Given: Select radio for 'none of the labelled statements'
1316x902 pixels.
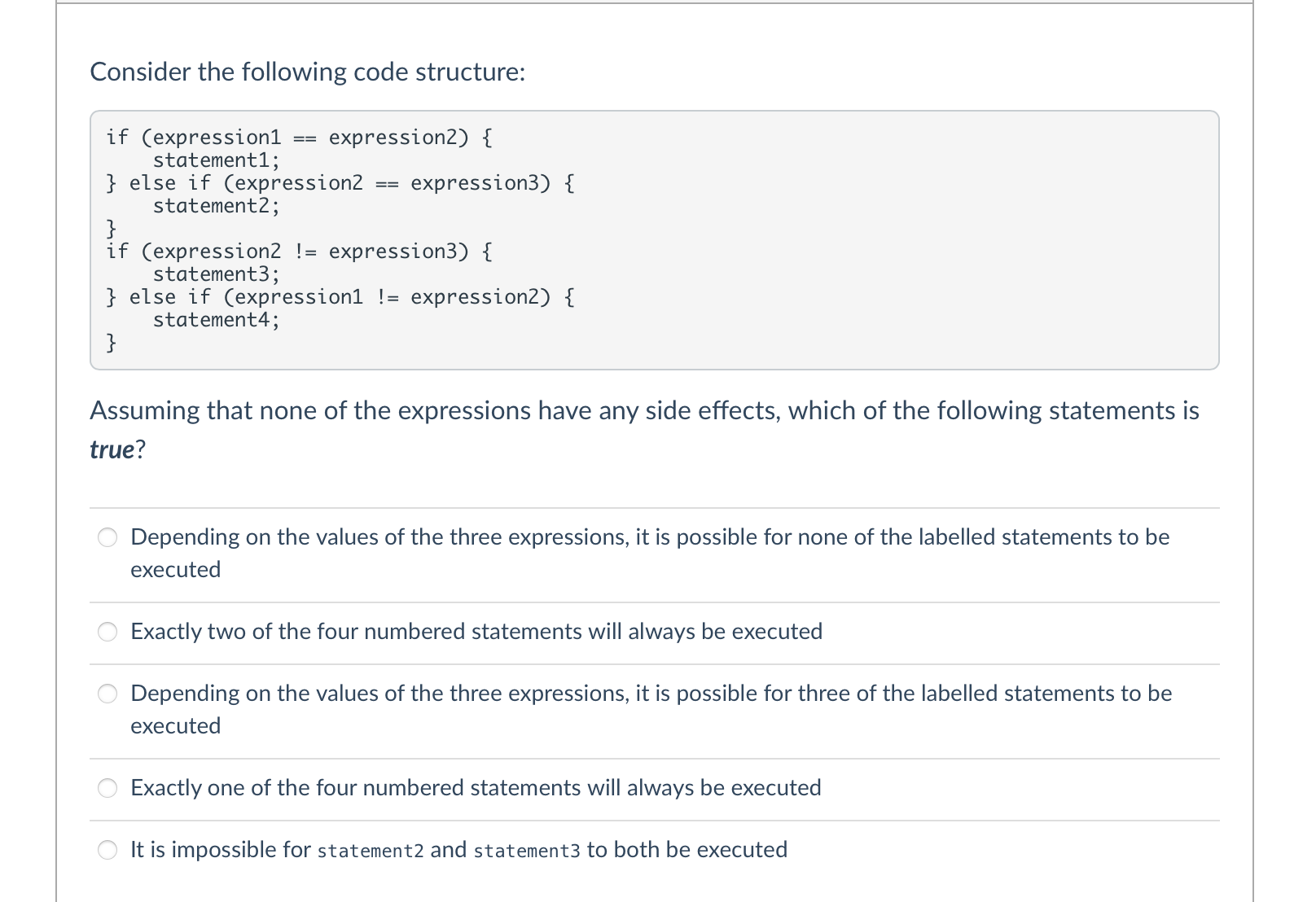Looking at the screenshot, I should click(x=108, y=537).
